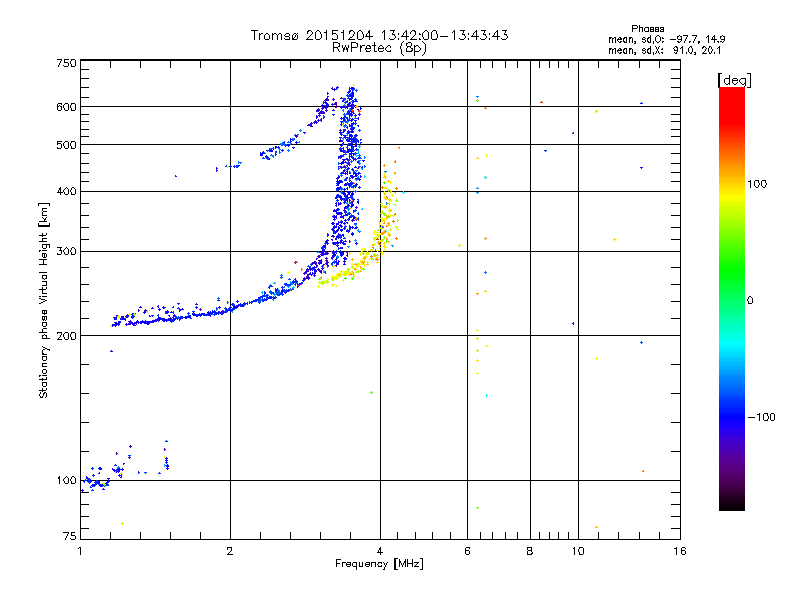Click the height-axis tick label "75"

click(70, 536)
